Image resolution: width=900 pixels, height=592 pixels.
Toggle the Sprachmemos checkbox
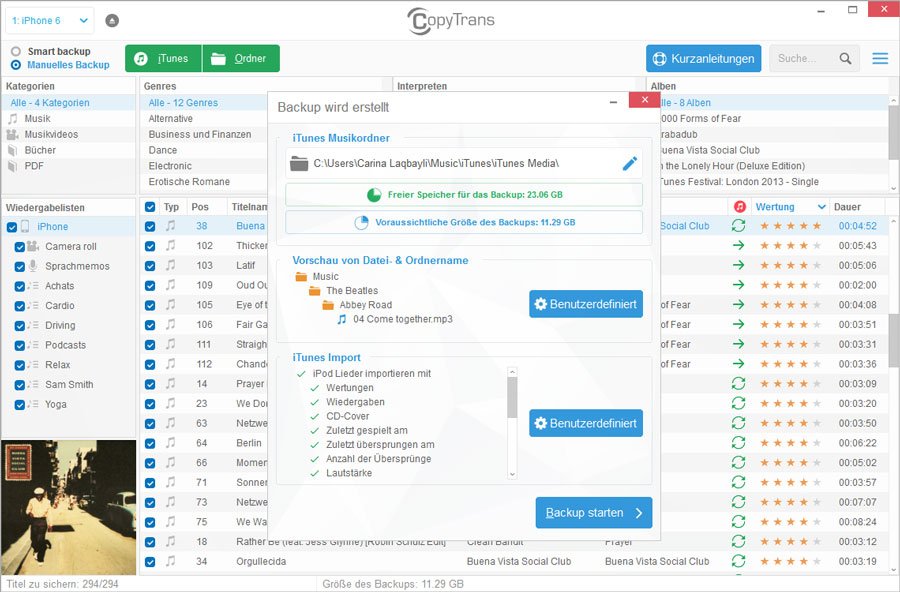pos(20,267)
